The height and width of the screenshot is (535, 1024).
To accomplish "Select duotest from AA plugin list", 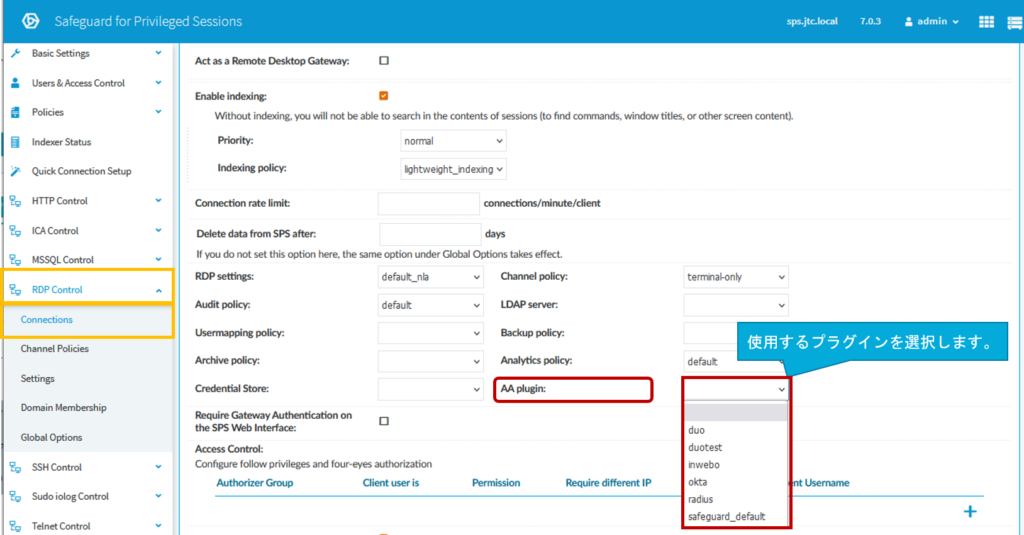I will pyautogui.click(x=736, y=447).
